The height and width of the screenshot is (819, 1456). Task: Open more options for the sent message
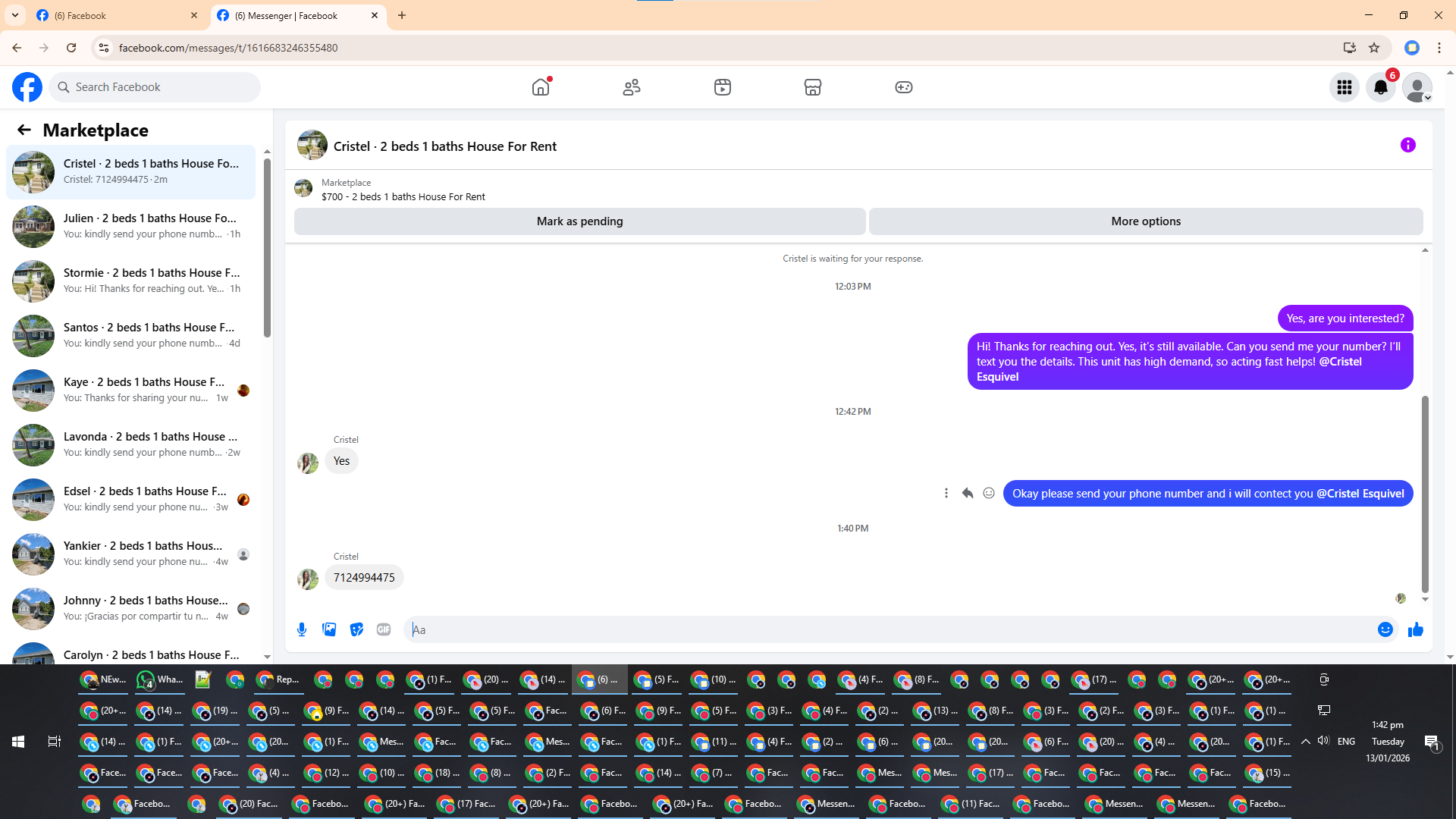946,494
